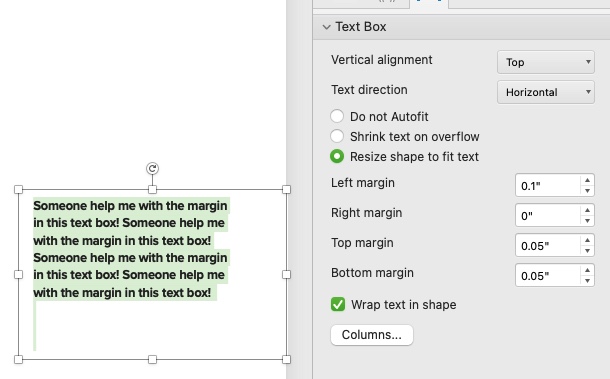Image resolution: width=610 pixels, height=379 pixels.
Task: Open the Columns dialog button
Action: pyautogui.click(x=372, y=335)
